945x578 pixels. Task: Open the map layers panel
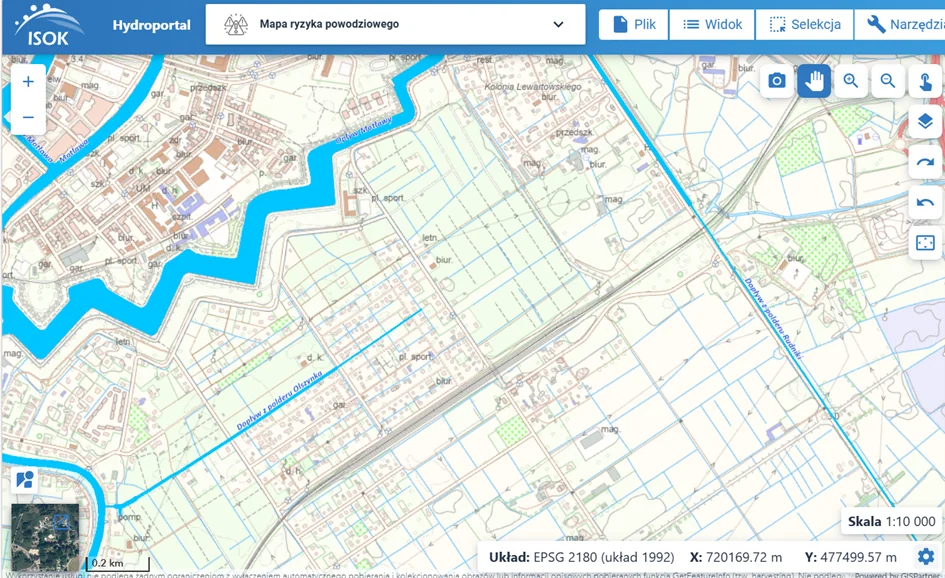tap(925, 122)
